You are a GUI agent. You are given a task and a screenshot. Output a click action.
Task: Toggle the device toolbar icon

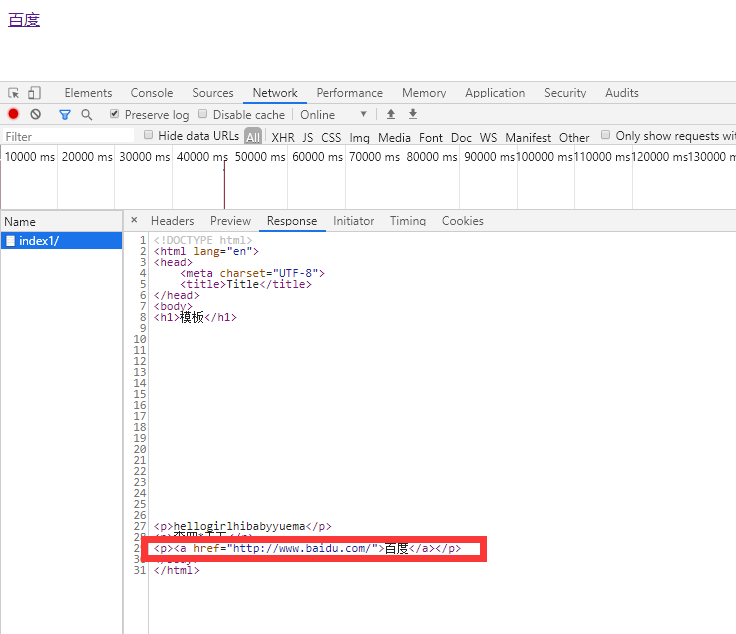point(34,93)
